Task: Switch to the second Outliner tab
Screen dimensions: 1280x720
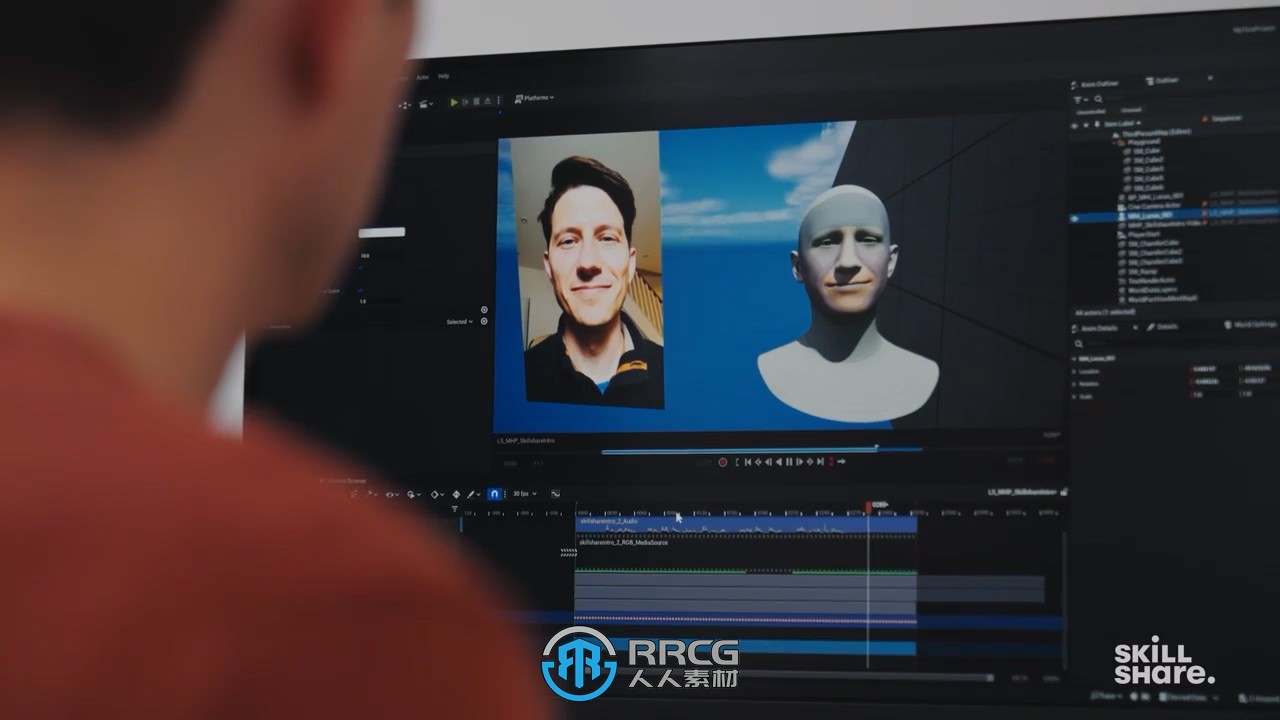Action: pos(1163,81)
